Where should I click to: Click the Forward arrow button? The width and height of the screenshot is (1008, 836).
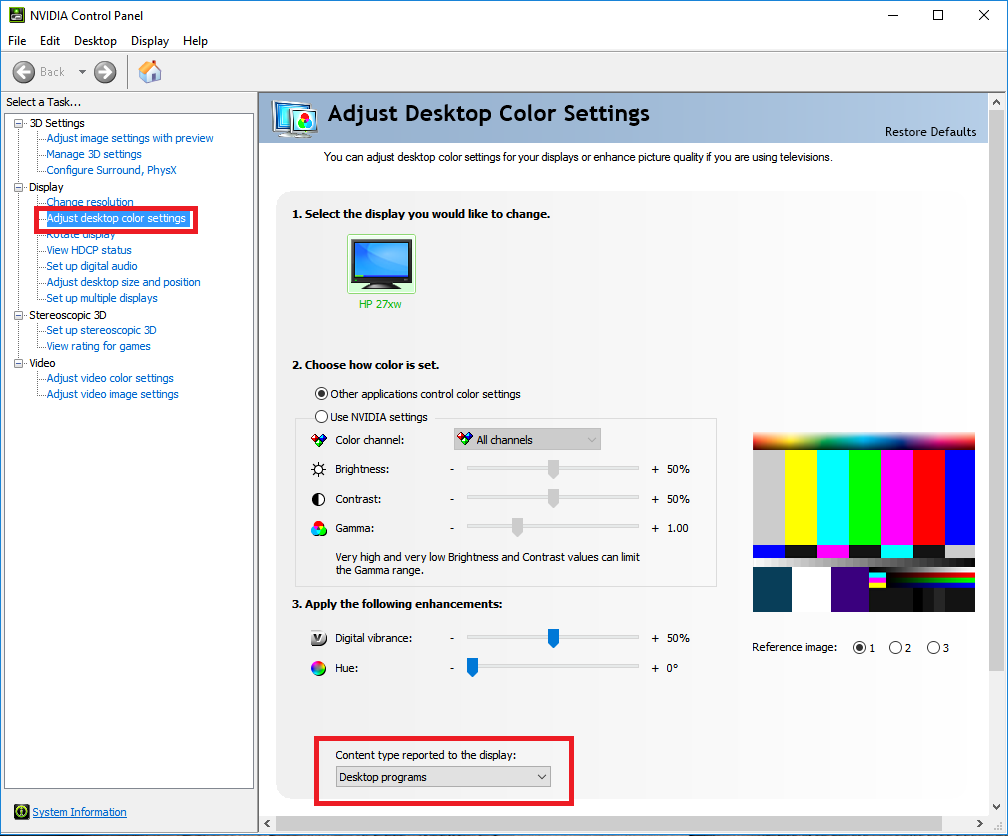coord(105,72)
